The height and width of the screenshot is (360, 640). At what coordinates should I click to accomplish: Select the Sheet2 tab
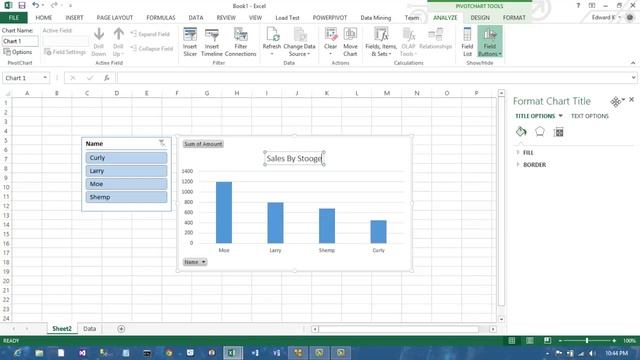(x=62, y=329)
